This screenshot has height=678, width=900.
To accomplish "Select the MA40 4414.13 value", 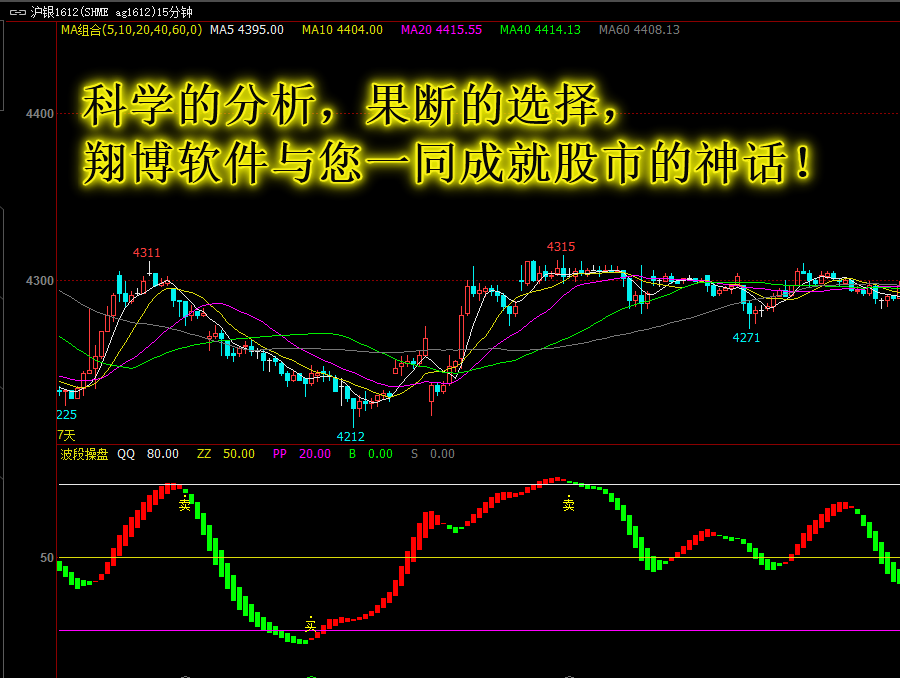I will click(540, 30).
